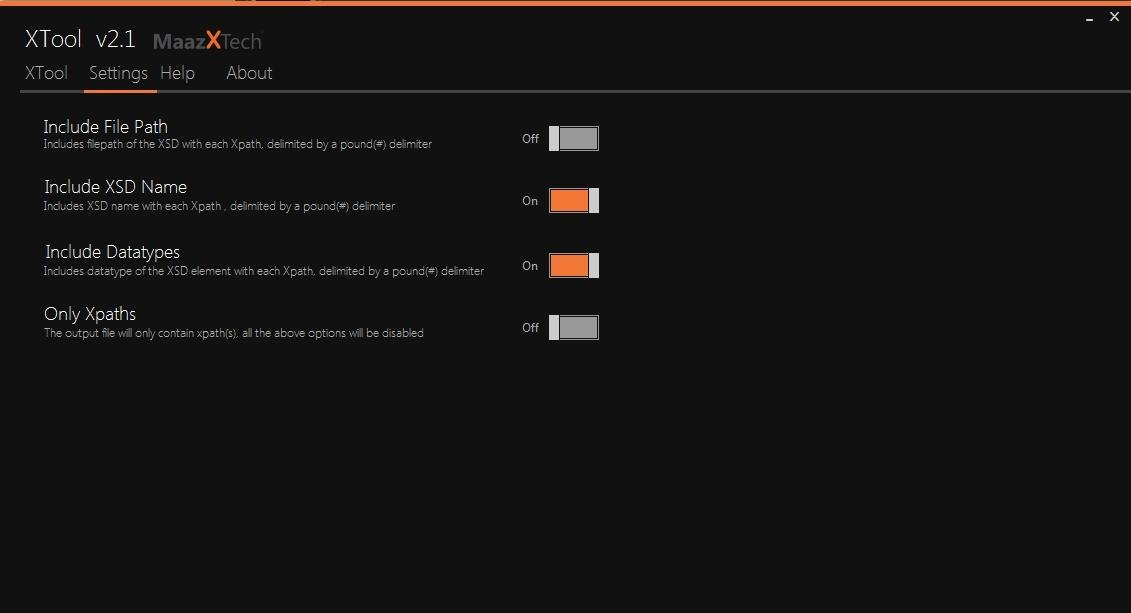
Task: Close the XTool window
Action: pos(1114,17)
